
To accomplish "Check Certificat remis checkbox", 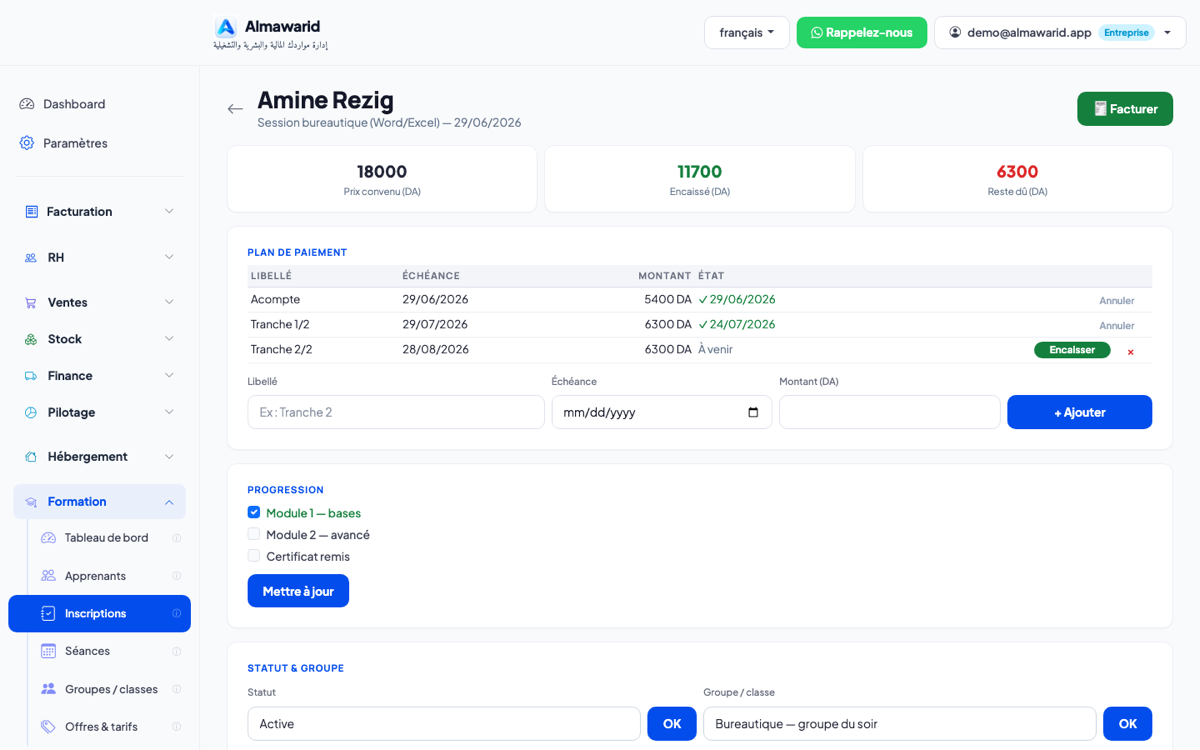I will pyautogui.click(x=254, y=555).
